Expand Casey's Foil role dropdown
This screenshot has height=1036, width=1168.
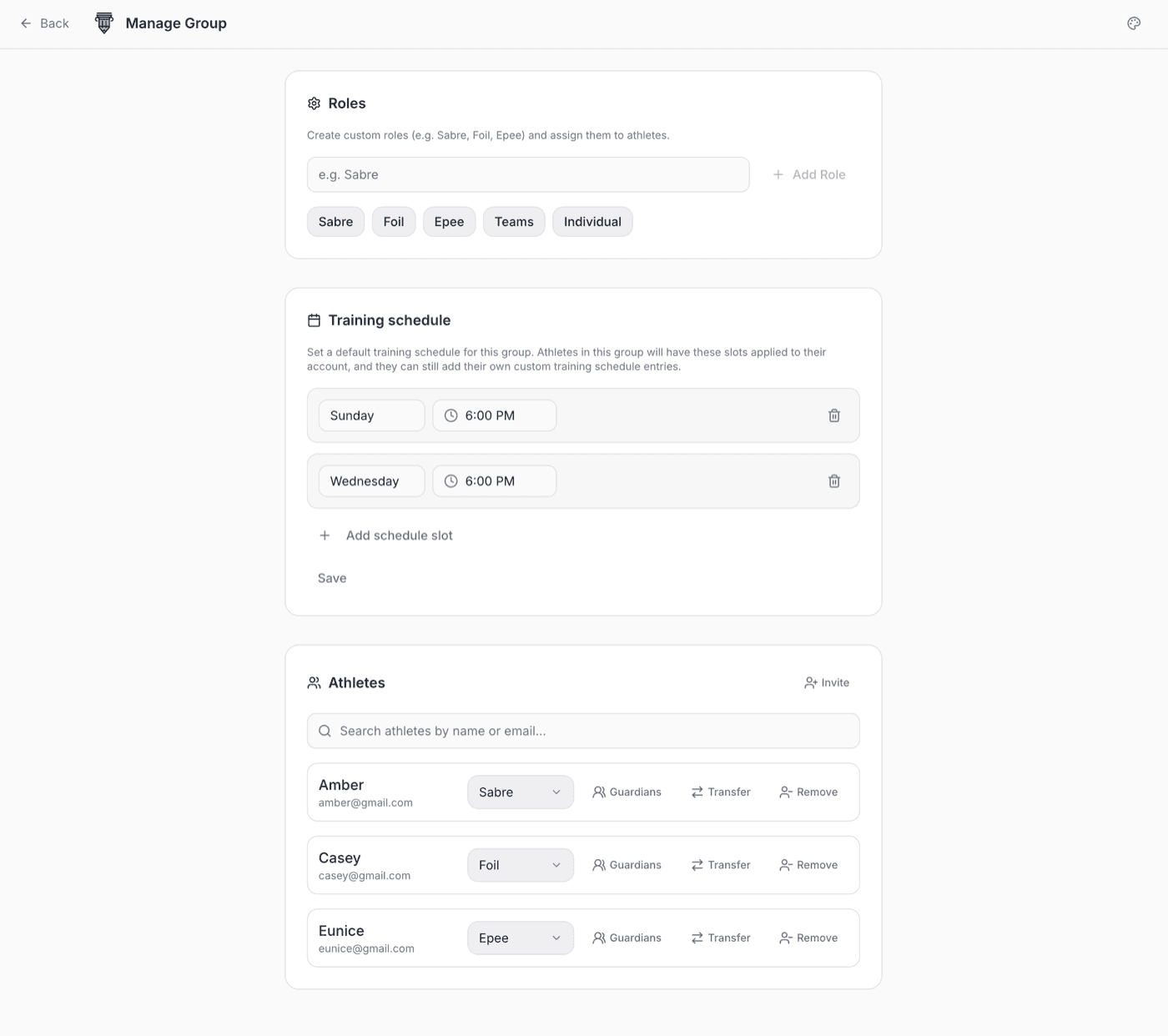coord(520,865)
